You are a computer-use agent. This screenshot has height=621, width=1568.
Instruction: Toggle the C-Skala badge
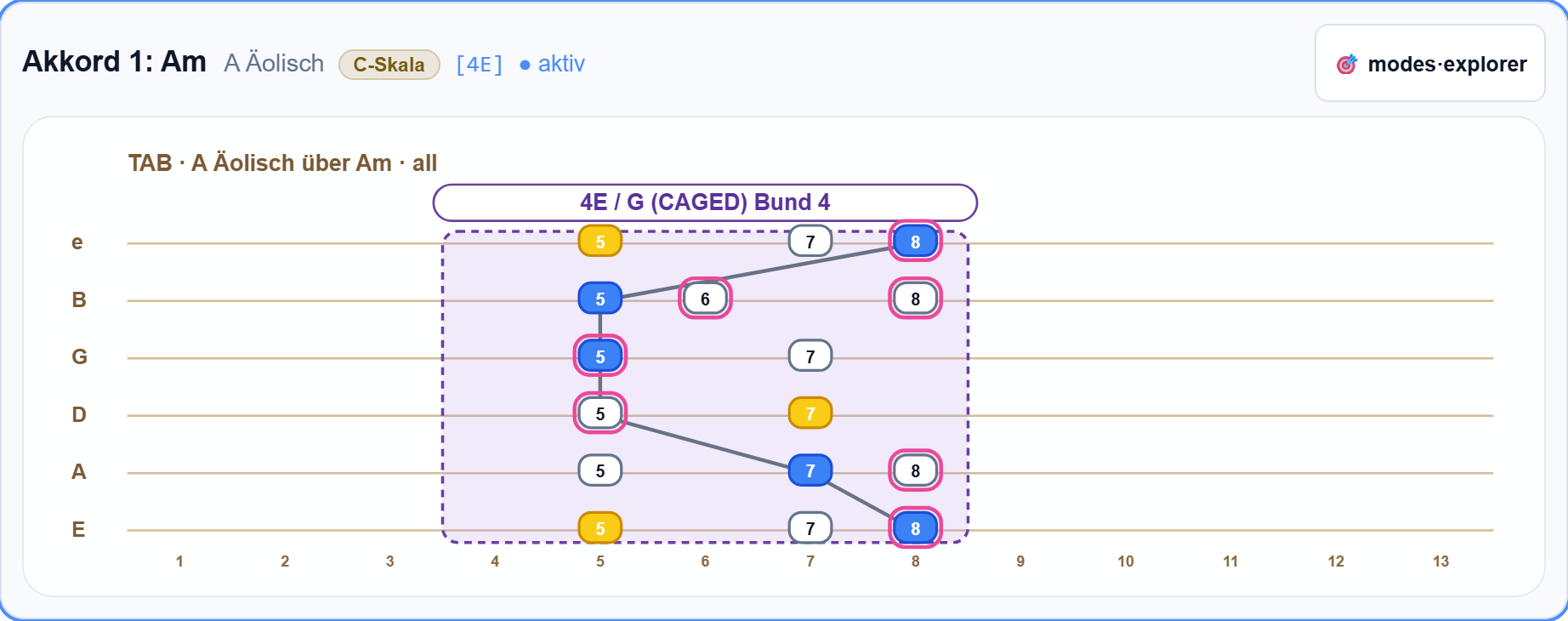point(389,65)
